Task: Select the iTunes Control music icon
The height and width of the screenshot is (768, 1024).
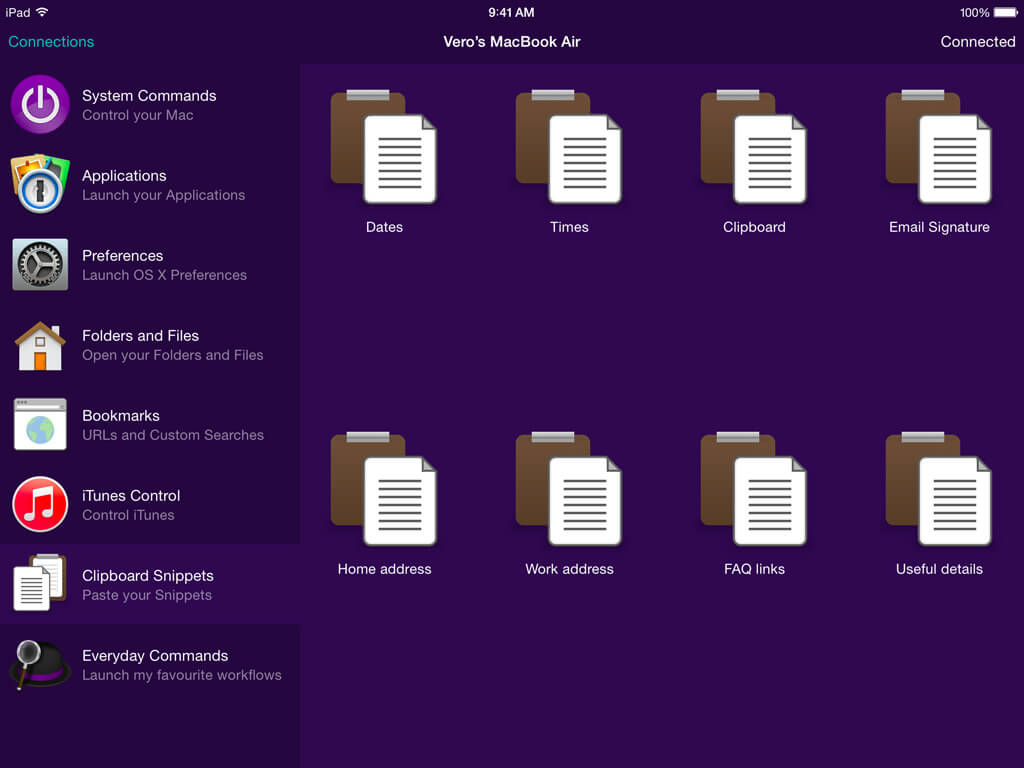Action: pyautogui.click(x=40, y=504)
